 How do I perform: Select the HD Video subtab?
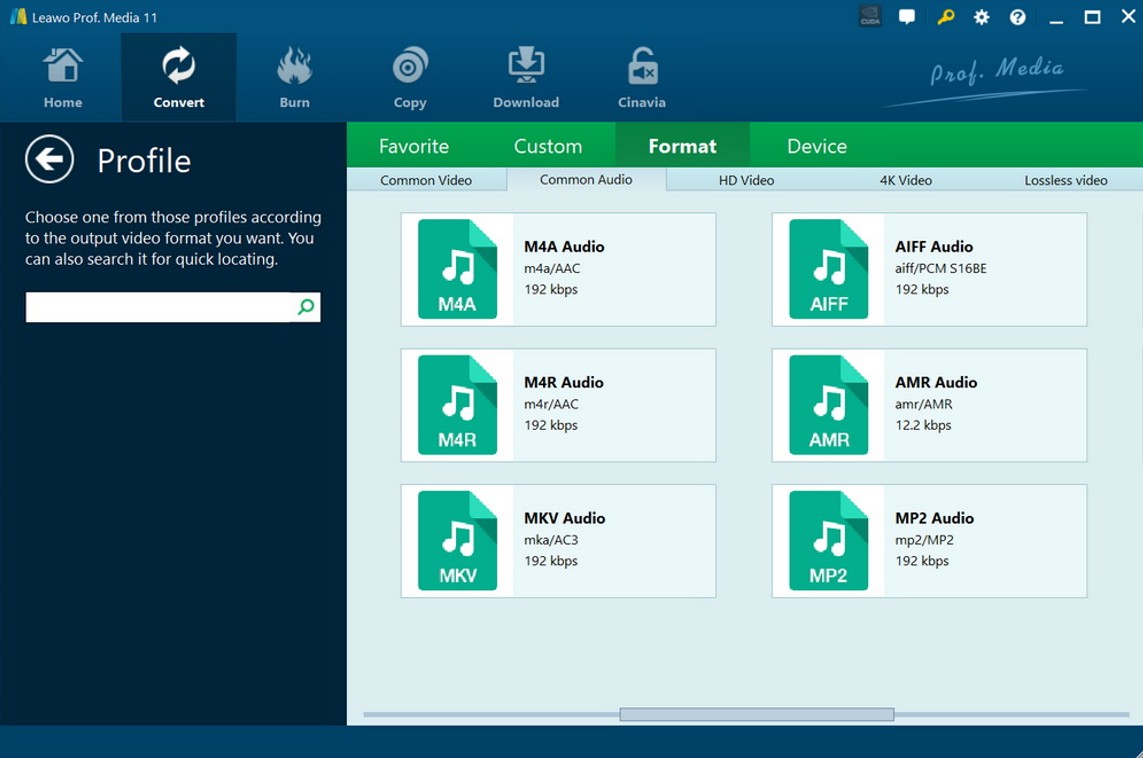coord(746,180)
